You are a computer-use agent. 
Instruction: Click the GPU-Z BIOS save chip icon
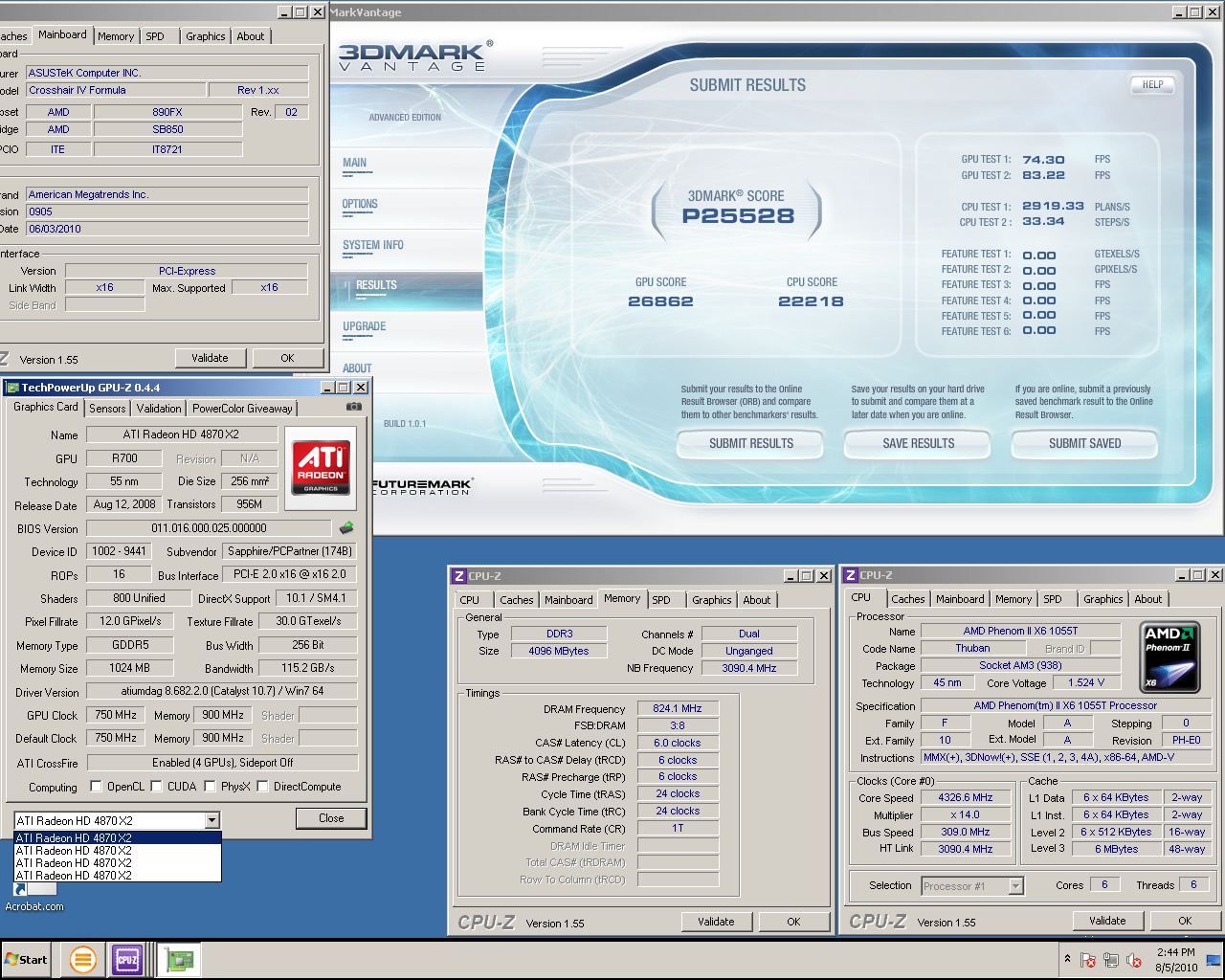tap(346, 527)
